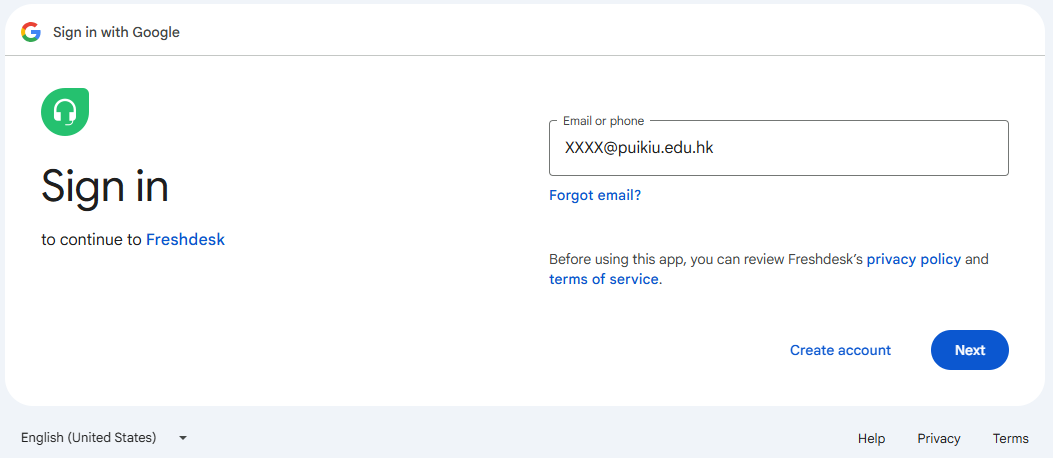Click the Create account button
The width and height of the screenshot is (1053, 458).
pyautogui.click(x=840, y=350)
